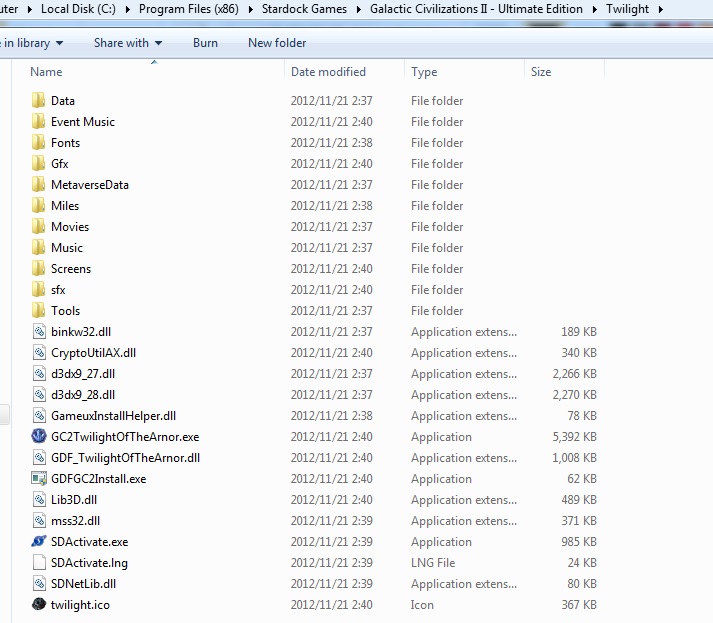Click the Icon type cell for twilight.ico
The width and height of the screenshot is (713, 623).
422,604
